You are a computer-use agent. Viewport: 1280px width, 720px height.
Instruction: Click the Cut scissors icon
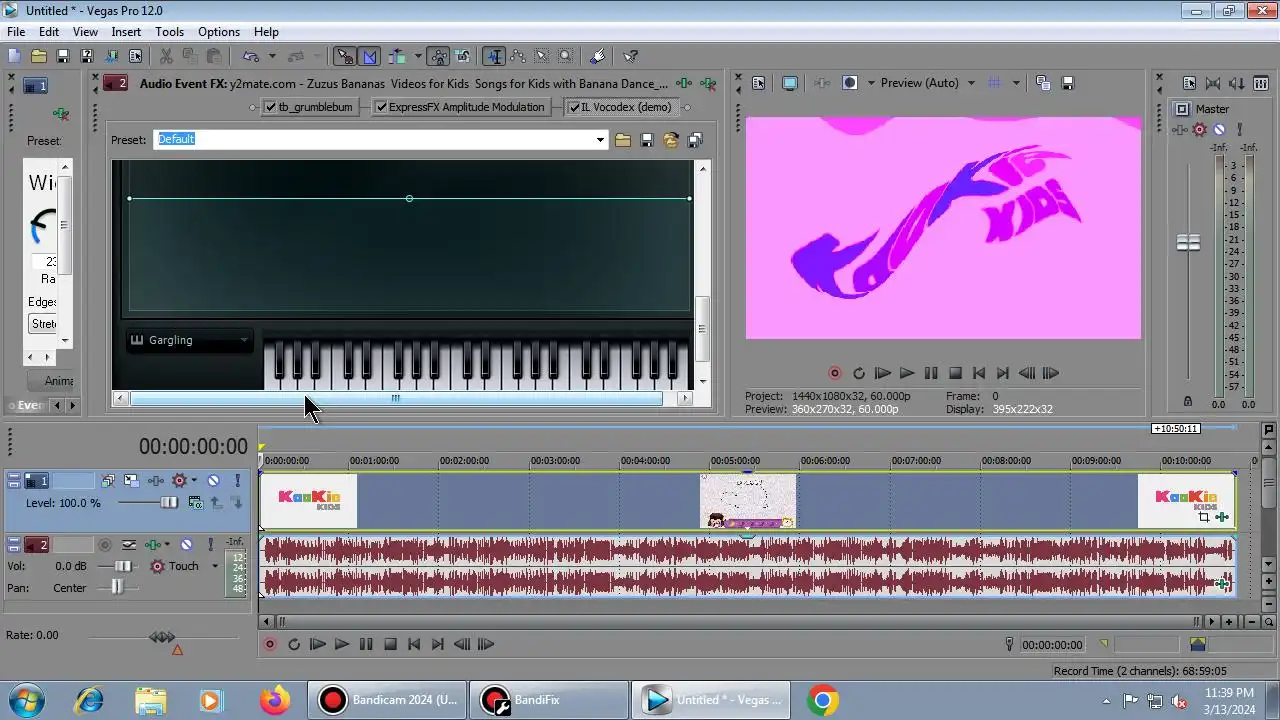(x=166, y=57)
